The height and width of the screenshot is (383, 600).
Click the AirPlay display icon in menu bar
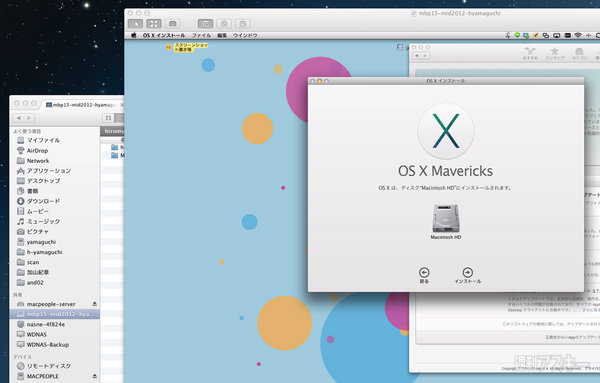(x=557, y=35)
